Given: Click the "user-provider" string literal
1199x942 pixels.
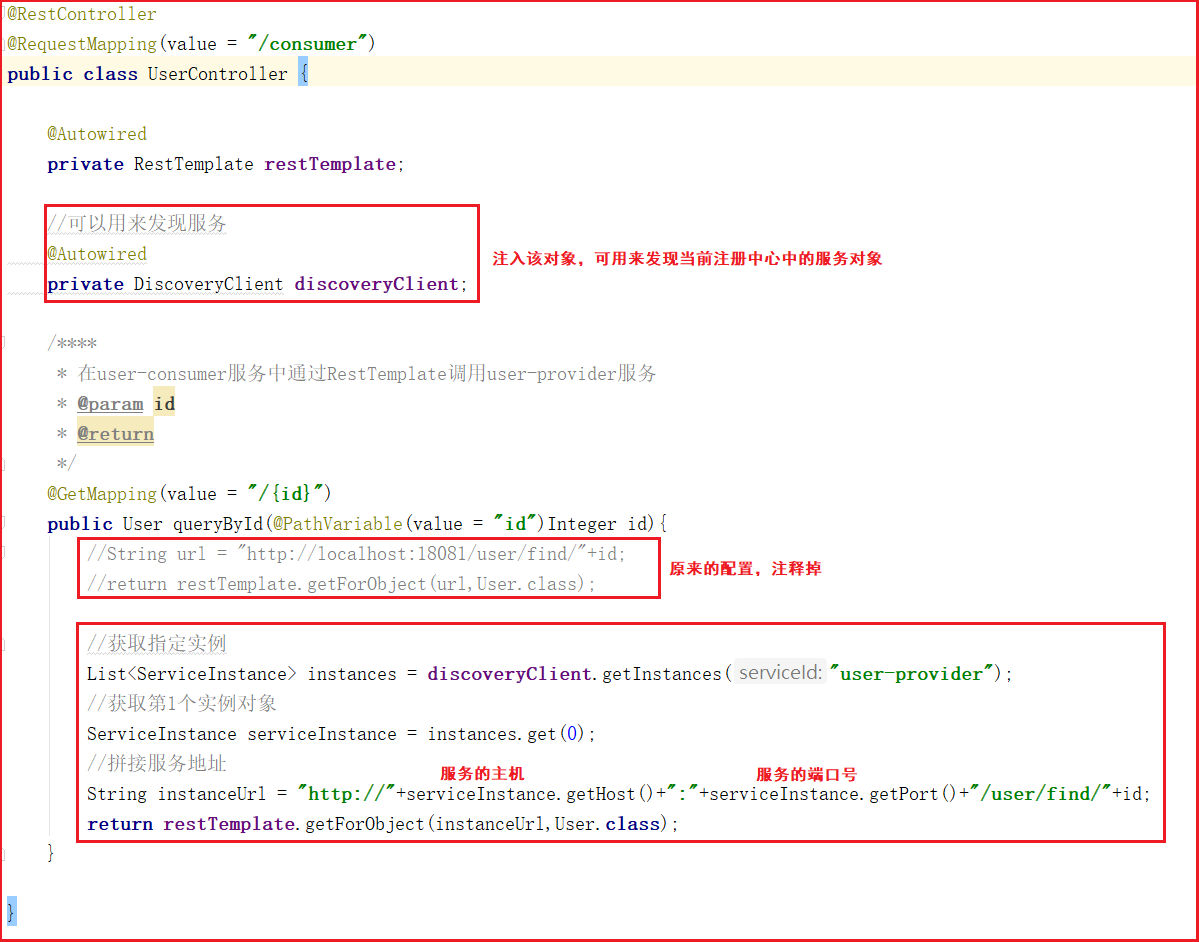Looking at the screenshot, I should pyautogui.click(x=911, y=674).
